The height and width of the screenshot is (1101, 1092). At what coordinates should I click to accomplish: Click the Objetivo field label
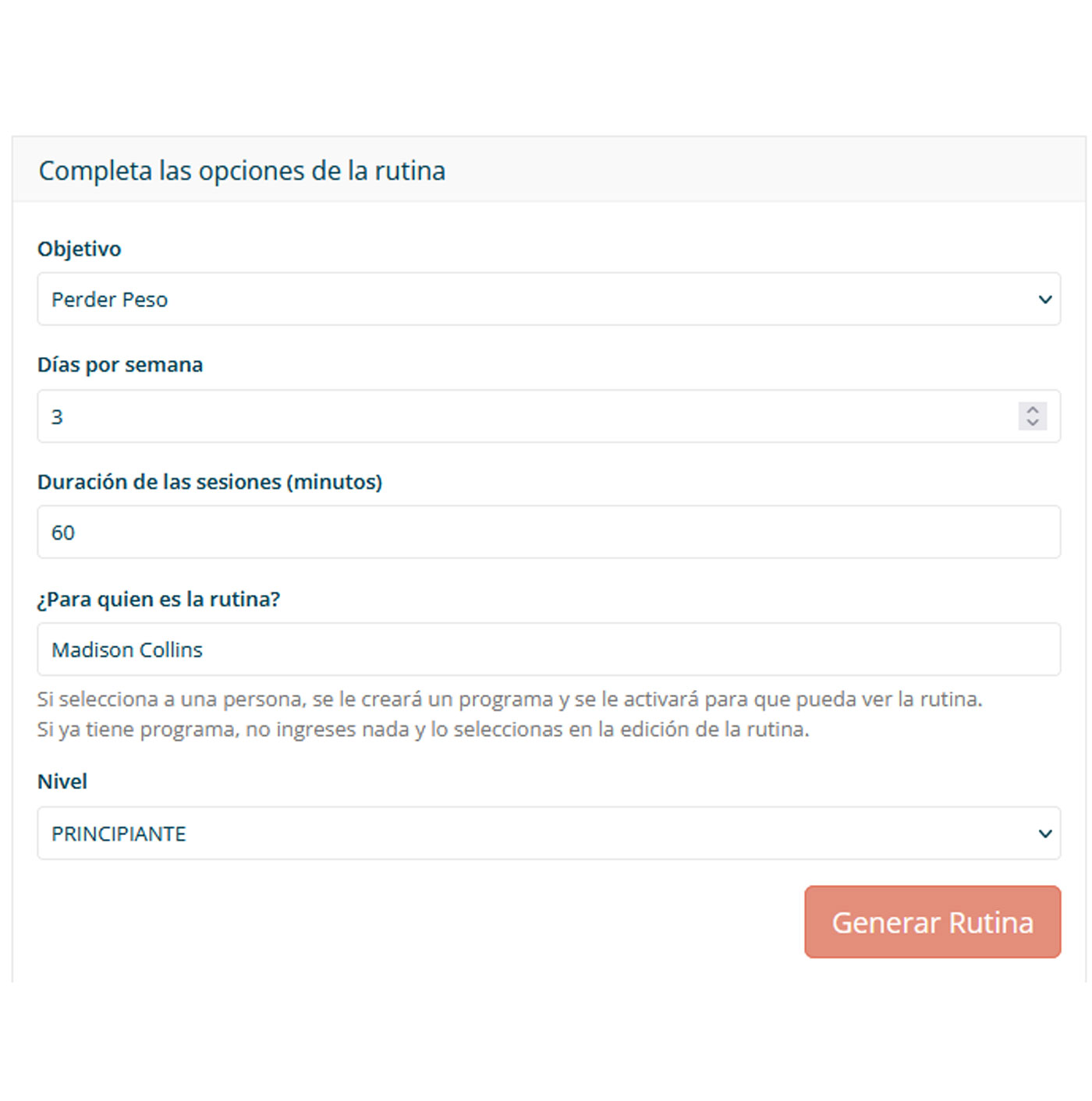coord(80,249)
